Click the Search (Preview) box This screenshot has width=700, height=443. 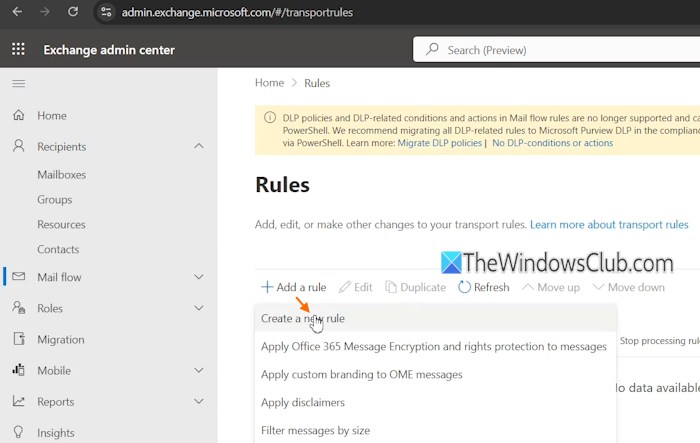coord(556,50)
